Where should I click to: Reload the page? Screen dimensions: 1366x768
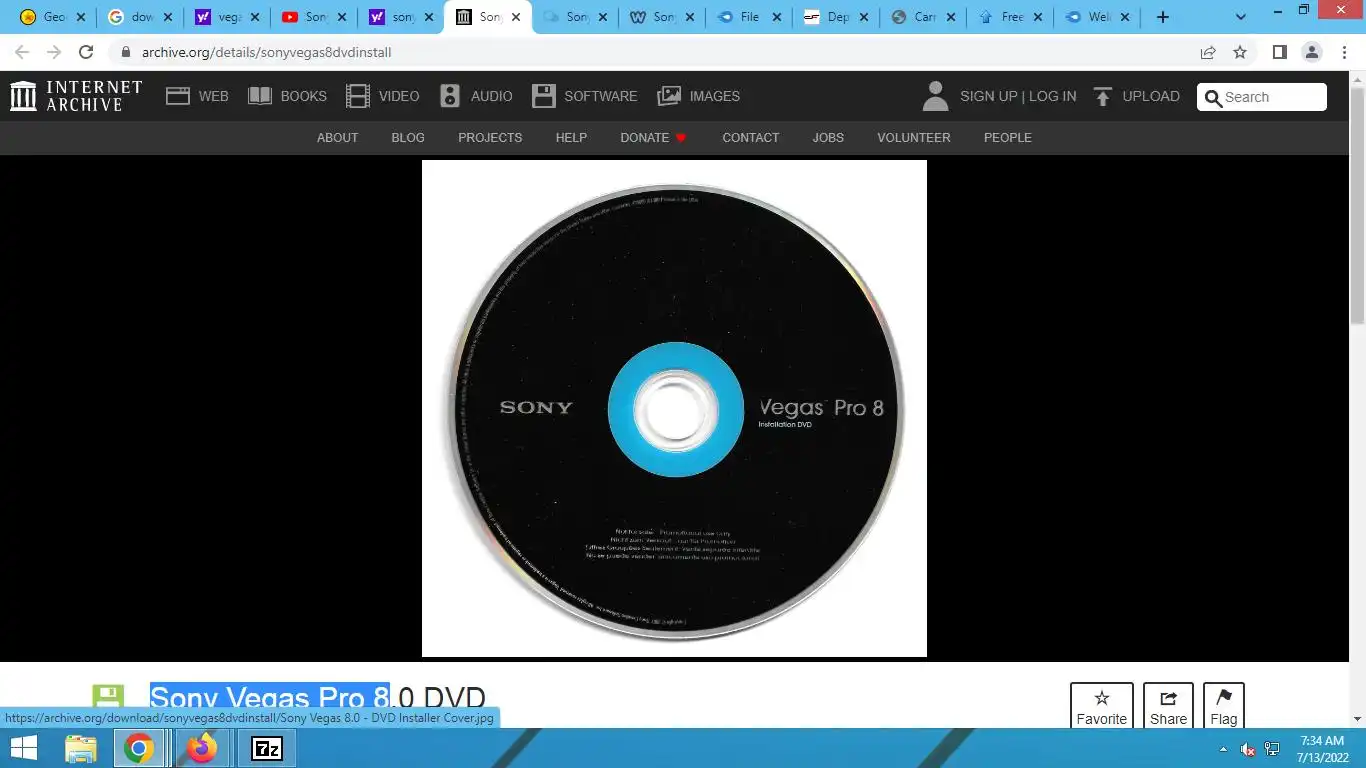86,52
